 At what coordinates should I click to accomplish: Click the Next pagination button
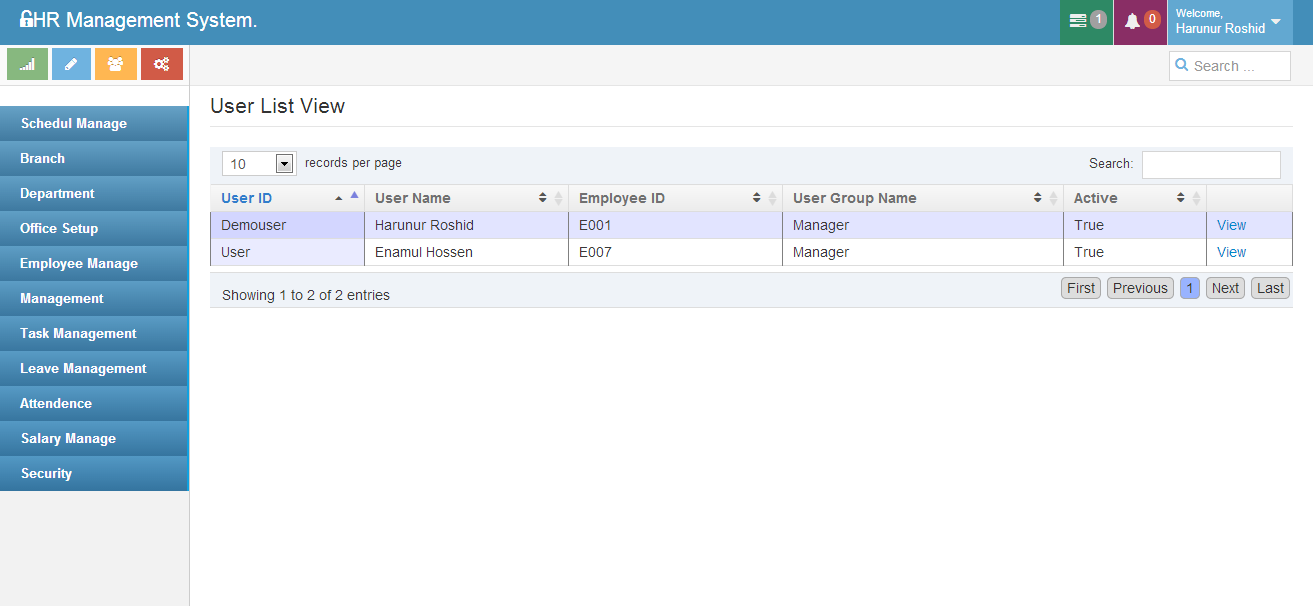(1225, 288)
